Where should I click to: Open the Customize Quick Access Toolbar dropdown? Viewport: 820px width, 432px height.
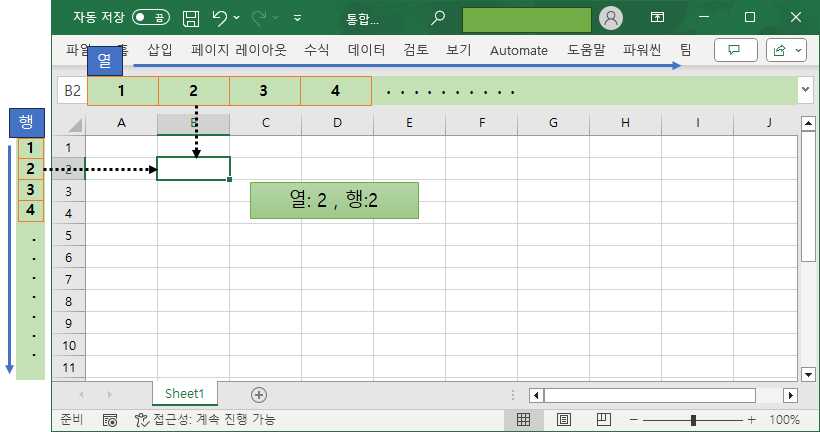(x=297, y=18)
